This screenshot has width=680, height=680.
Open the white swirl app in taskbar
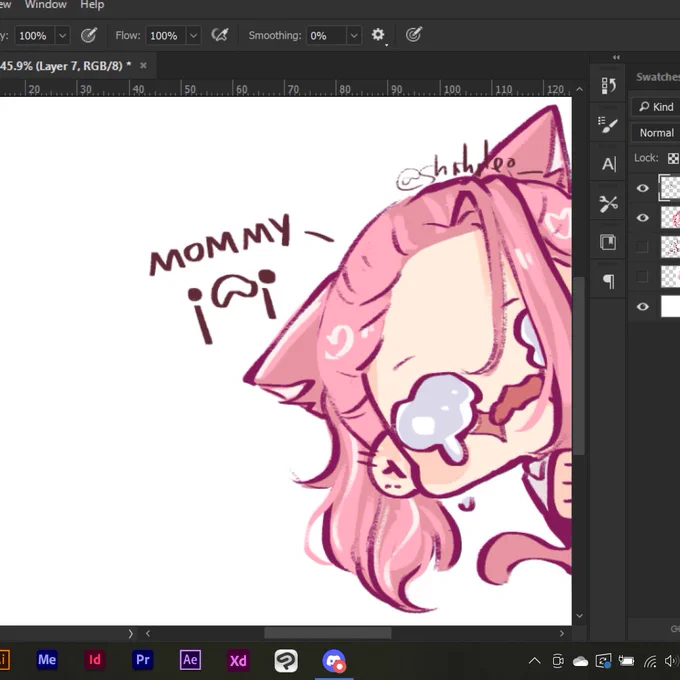[286, 660]
